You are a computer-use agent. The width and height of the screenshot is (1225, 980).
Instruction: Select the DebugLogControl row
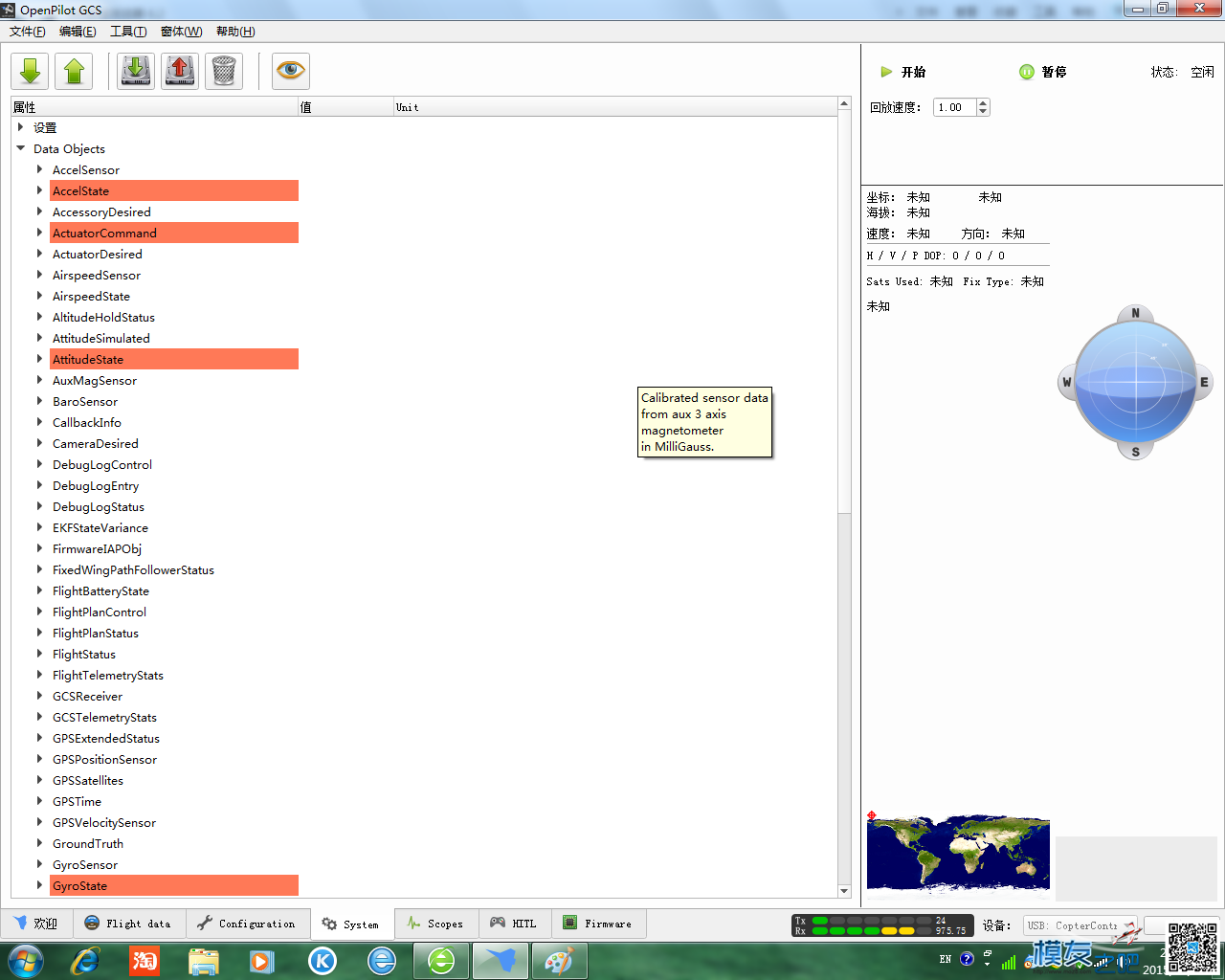[174, 464]
